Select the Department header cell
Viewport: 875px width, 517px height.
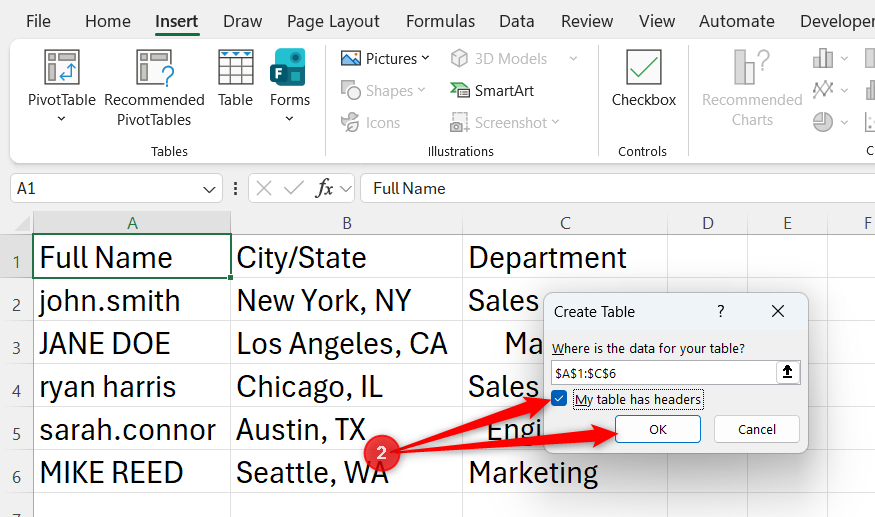coord(565,257)
